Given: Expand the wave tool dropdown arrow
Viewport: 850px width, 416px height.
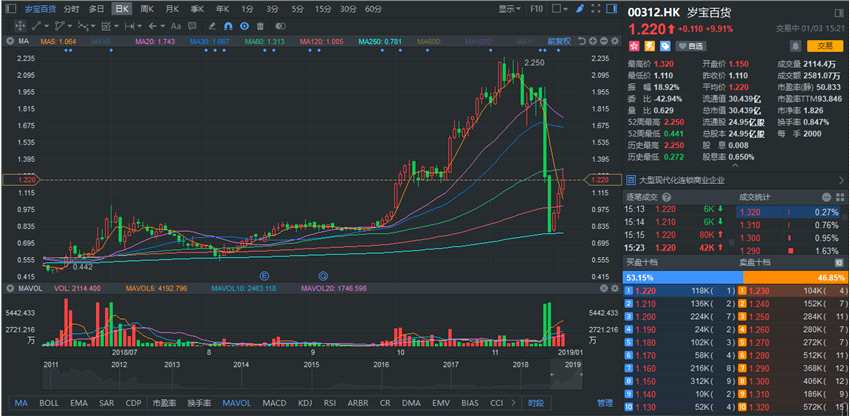Looking at the screenshot, I should coord(94,26).
